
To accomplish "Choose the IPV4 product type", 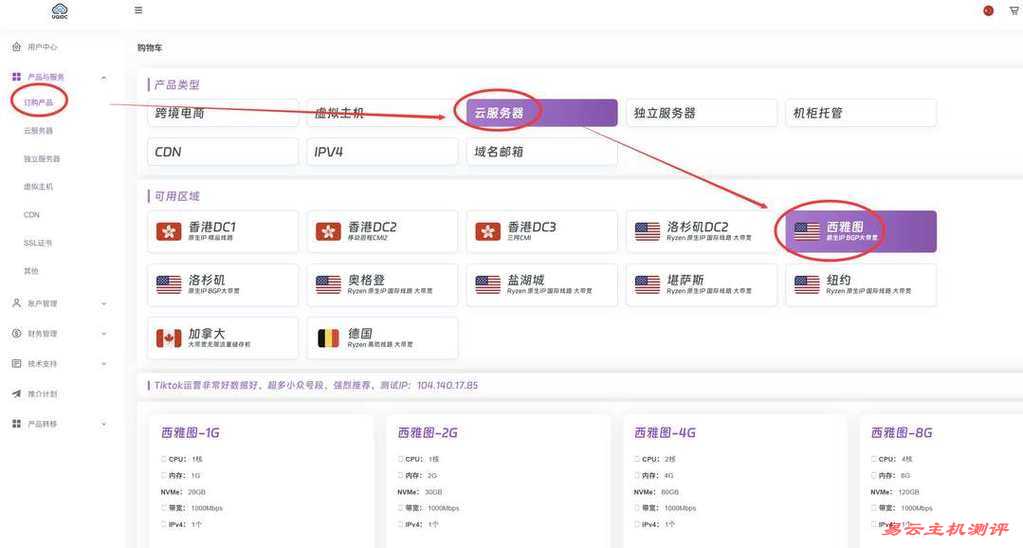I will click(382, 151).
